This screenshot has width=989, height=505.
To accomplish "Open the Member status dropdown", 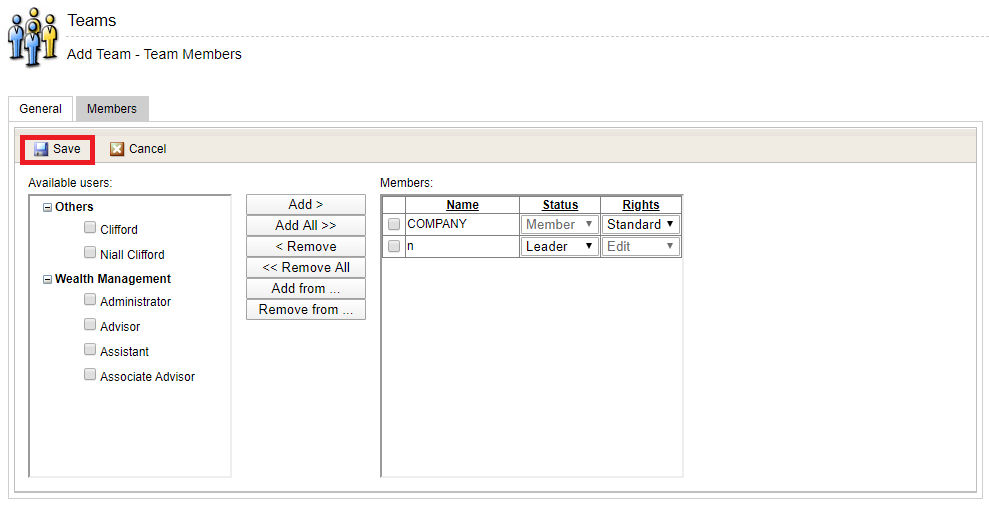I will point(559,225).
